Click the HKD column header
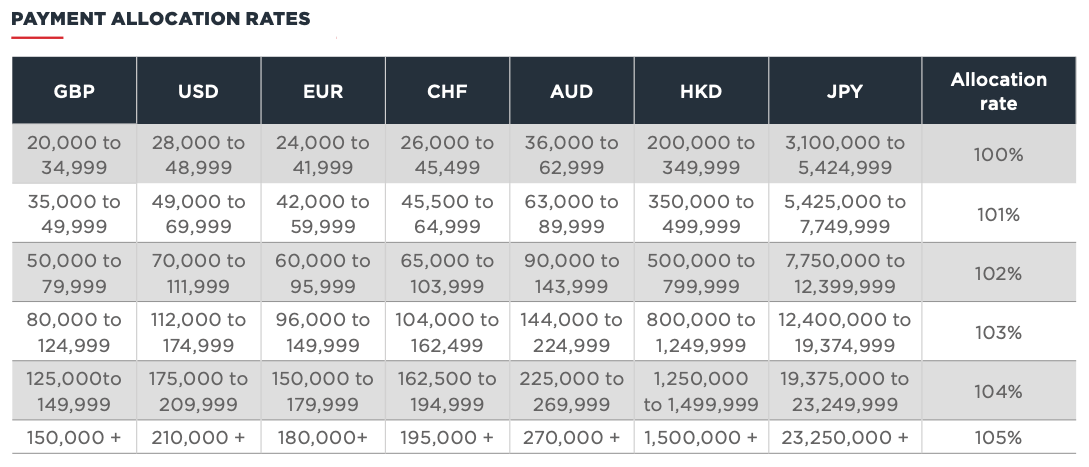 [x=700, y=91]
